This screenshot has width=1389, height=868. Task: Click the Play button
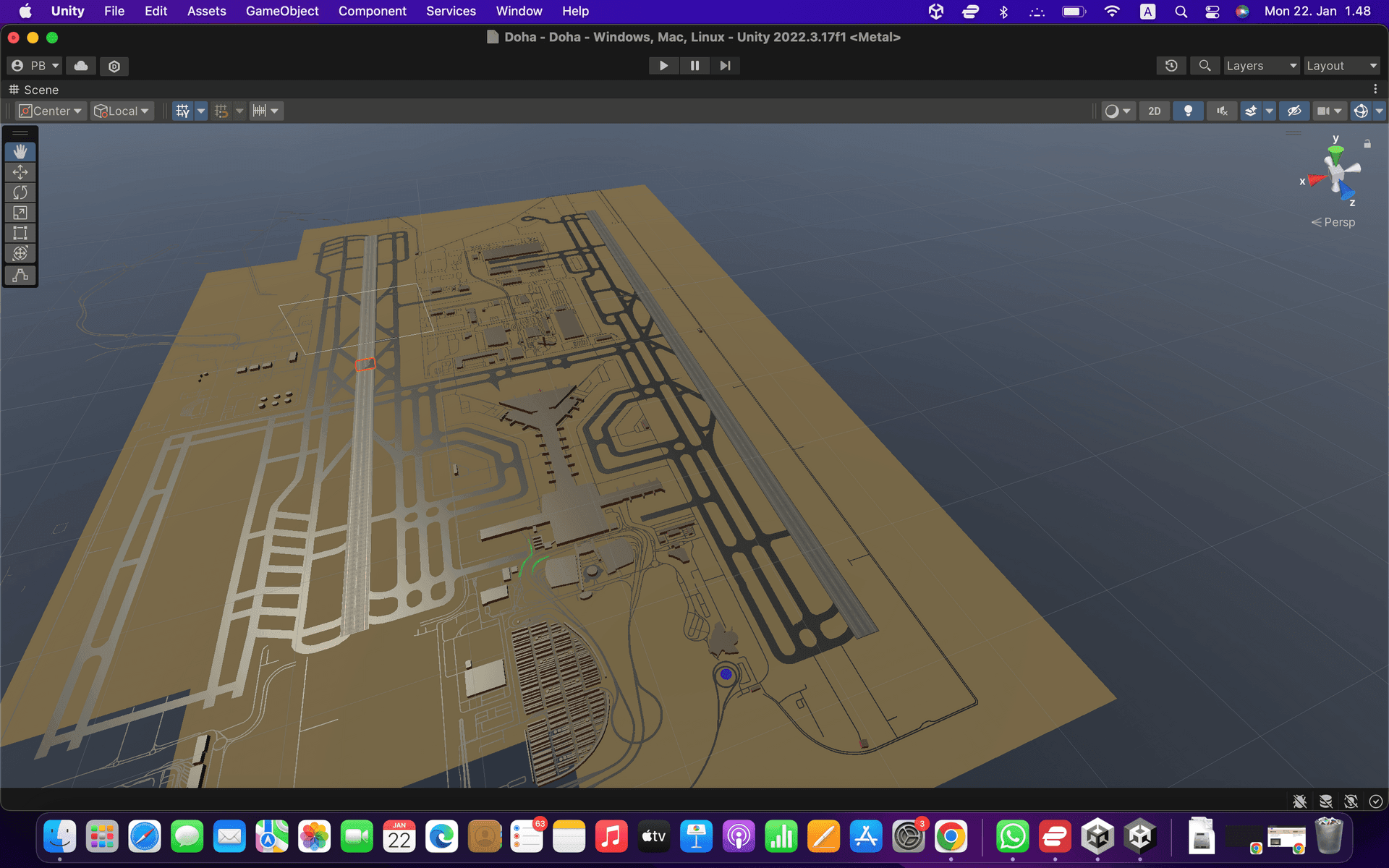pyautogui.click(x=663, y=65)
